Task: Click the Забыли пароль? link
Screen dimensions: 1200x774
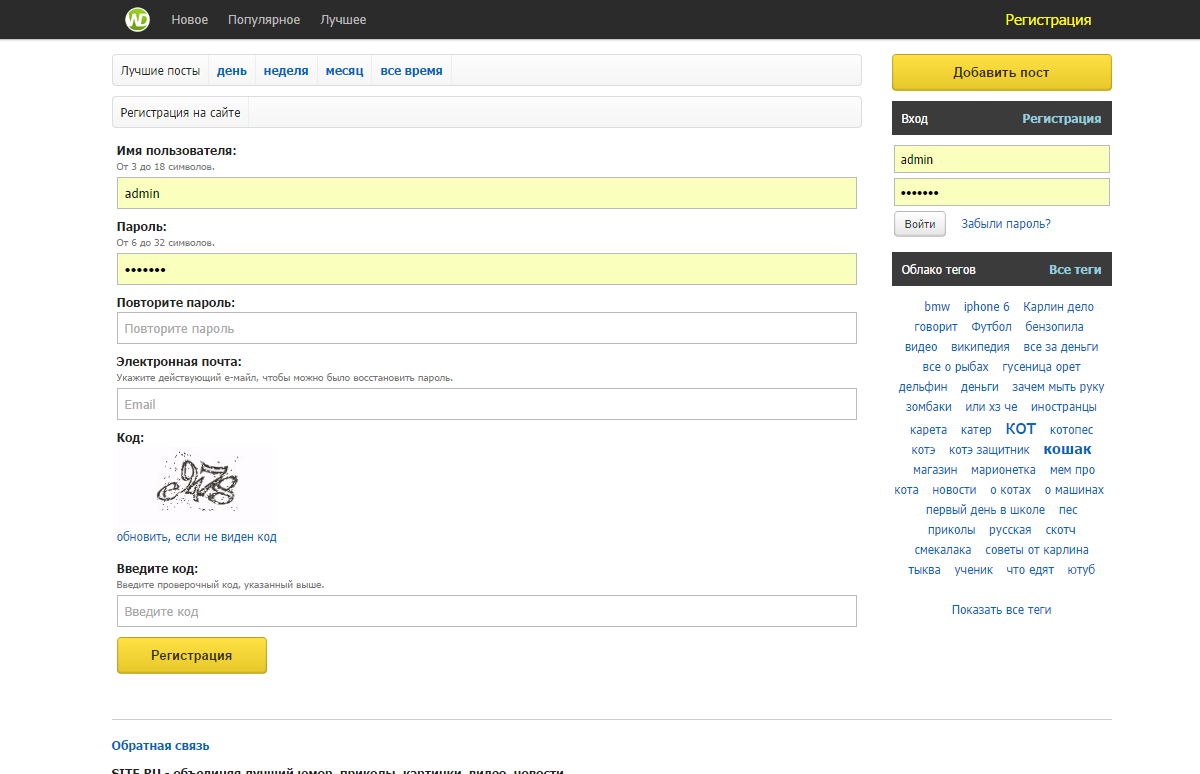Action: pos(1006,224)
